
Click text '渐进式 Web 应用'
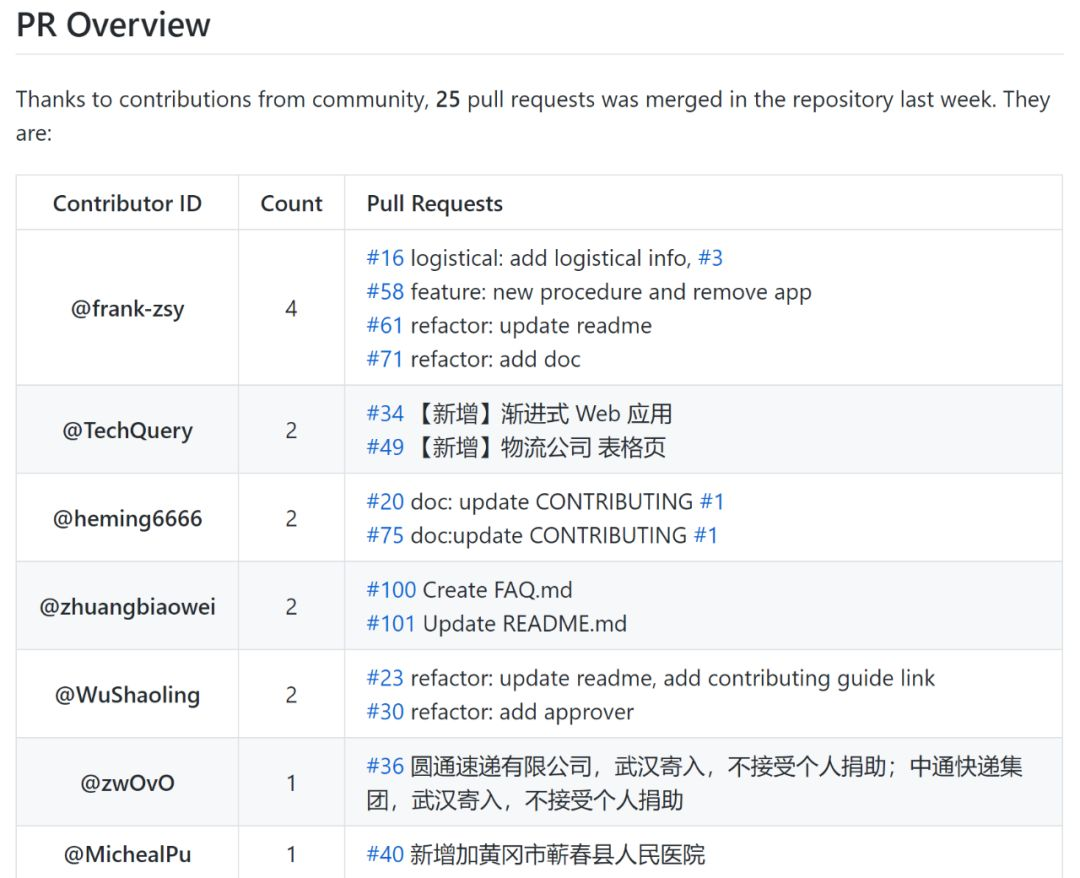(586, 413)
